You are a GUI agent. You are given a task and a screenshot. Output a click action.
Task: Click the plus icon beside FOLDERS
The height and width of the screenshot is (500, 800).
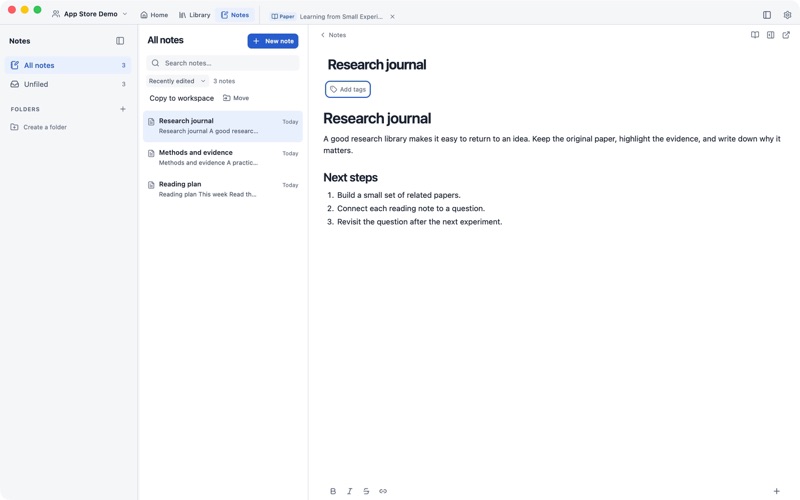pyautogui.click(x=122, y=109)
